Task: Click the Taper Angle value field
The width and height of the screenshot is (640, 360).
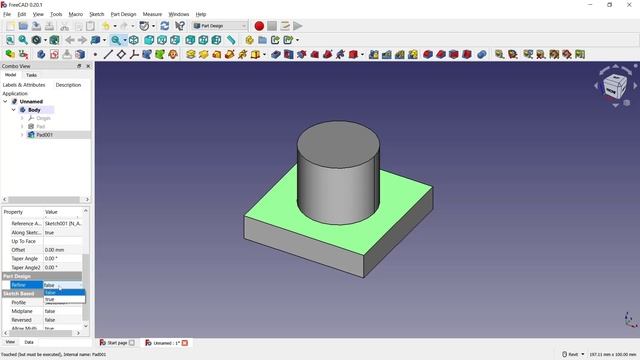Action: pyautogui.click(x=63, y=259)
